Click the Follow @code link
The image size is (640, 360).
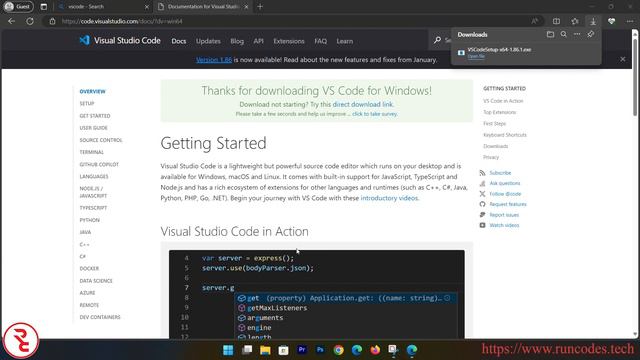[505, 194]
